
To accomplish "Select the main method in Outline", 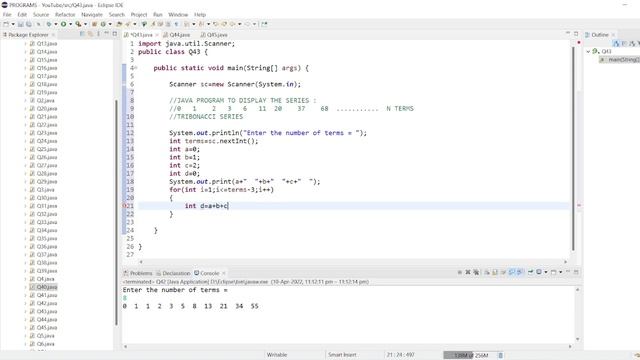I will (620, 60).
